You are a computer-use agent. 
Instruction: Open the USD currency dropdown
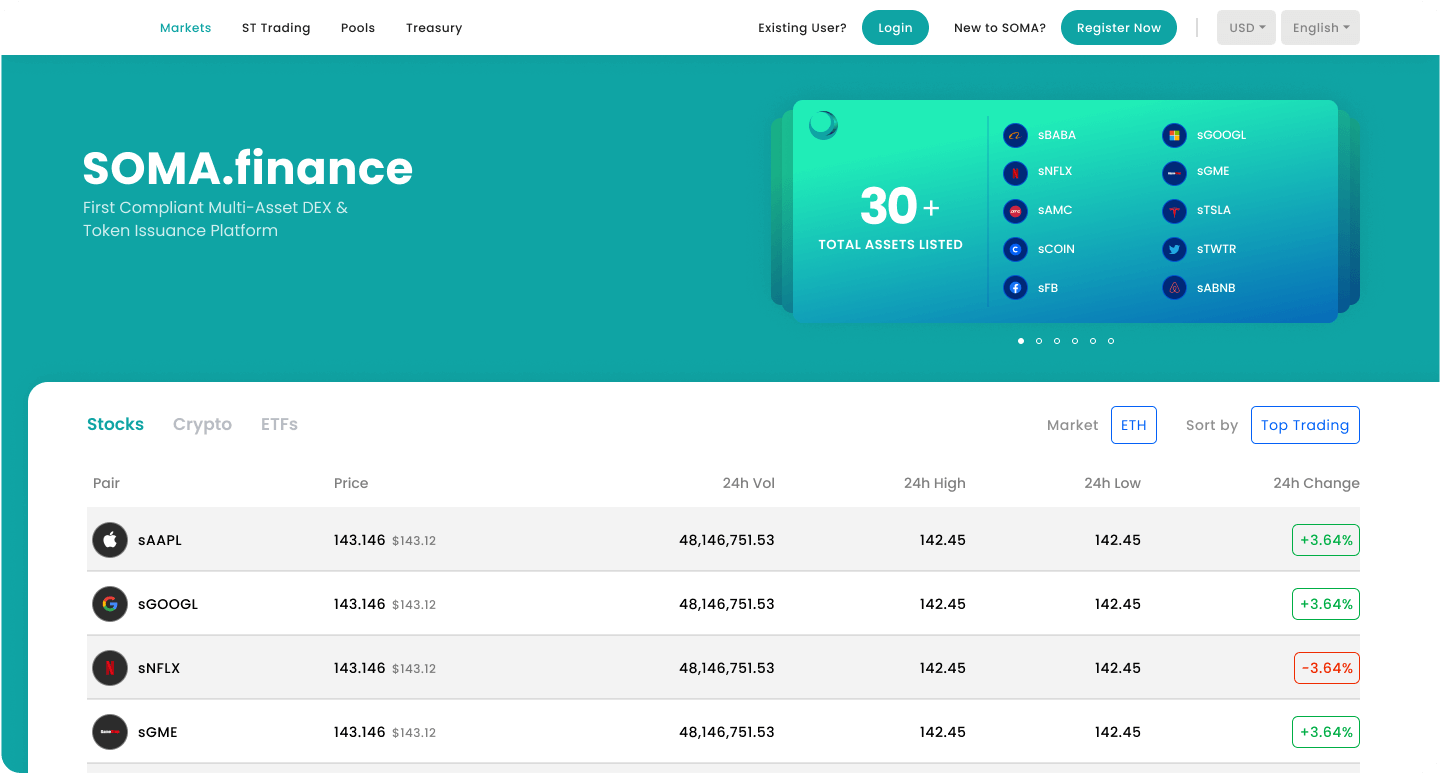(1246, 28)
